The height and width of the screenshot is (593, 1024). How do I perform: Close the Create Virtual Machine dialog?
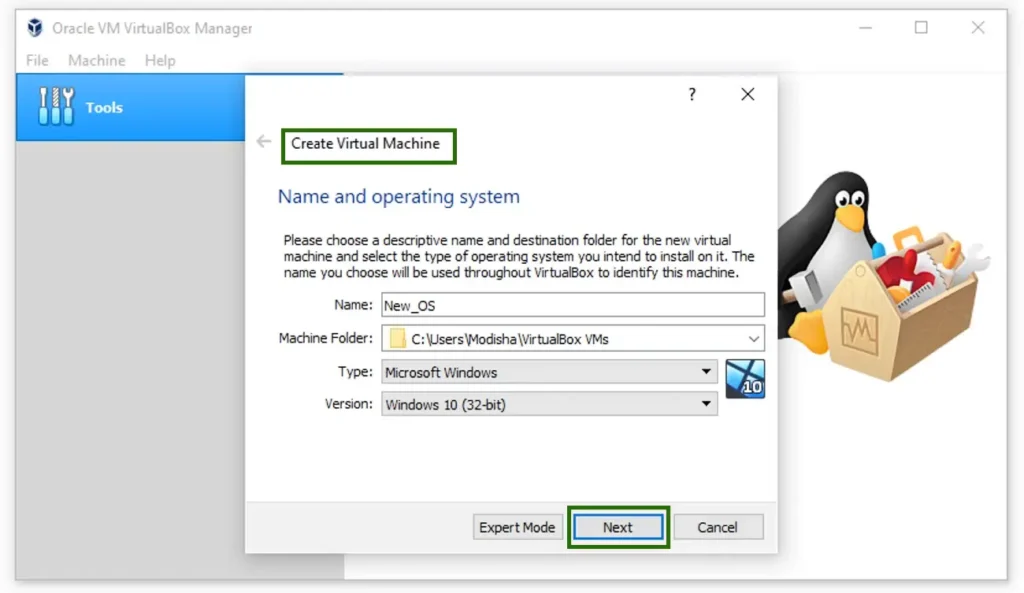[x=748, y=94]
